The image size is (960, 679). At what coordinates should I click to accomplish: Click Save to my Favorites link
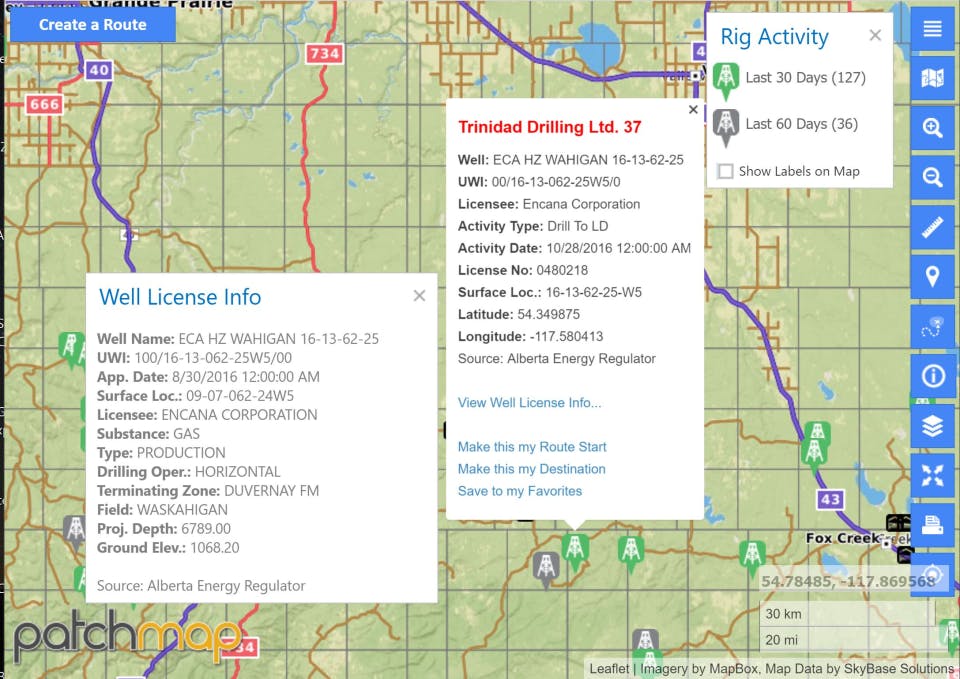pyautogui.click(x=520, y=490)
